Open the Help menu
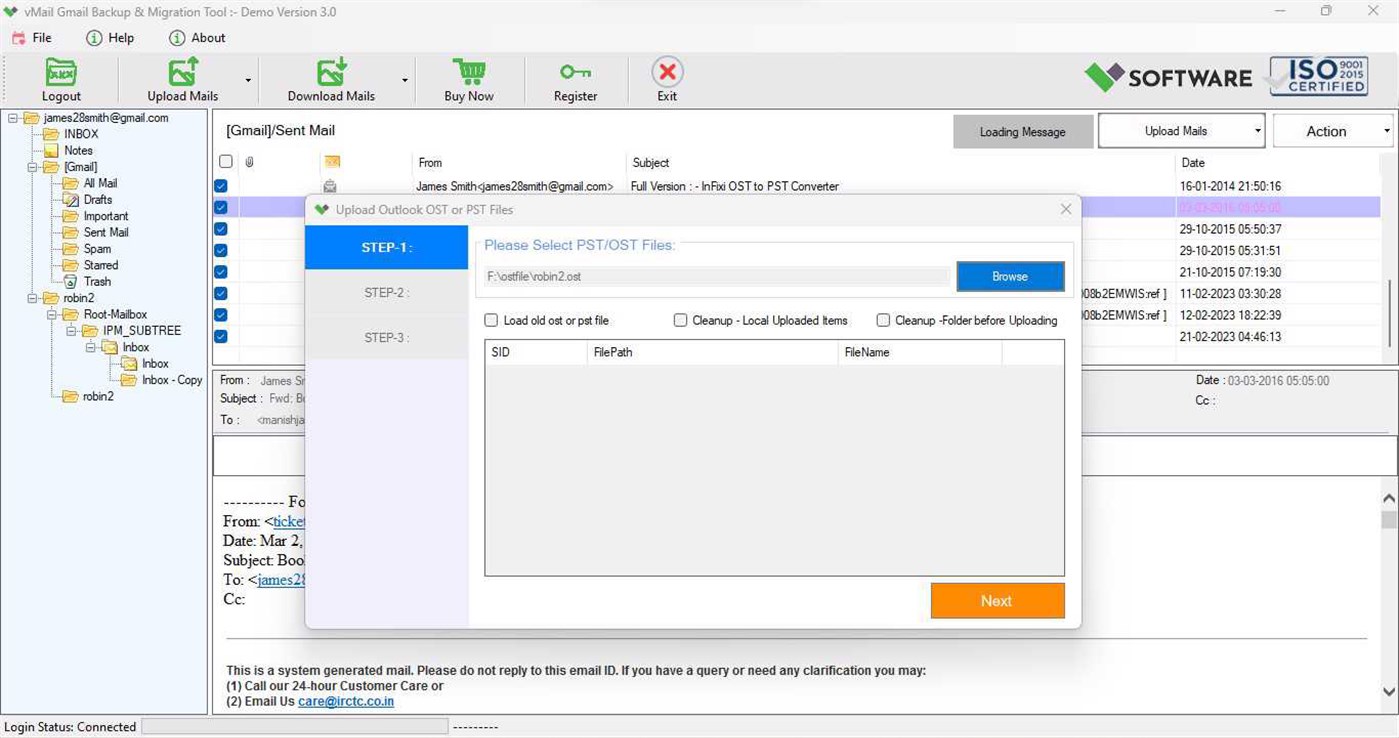 (110, 38)
